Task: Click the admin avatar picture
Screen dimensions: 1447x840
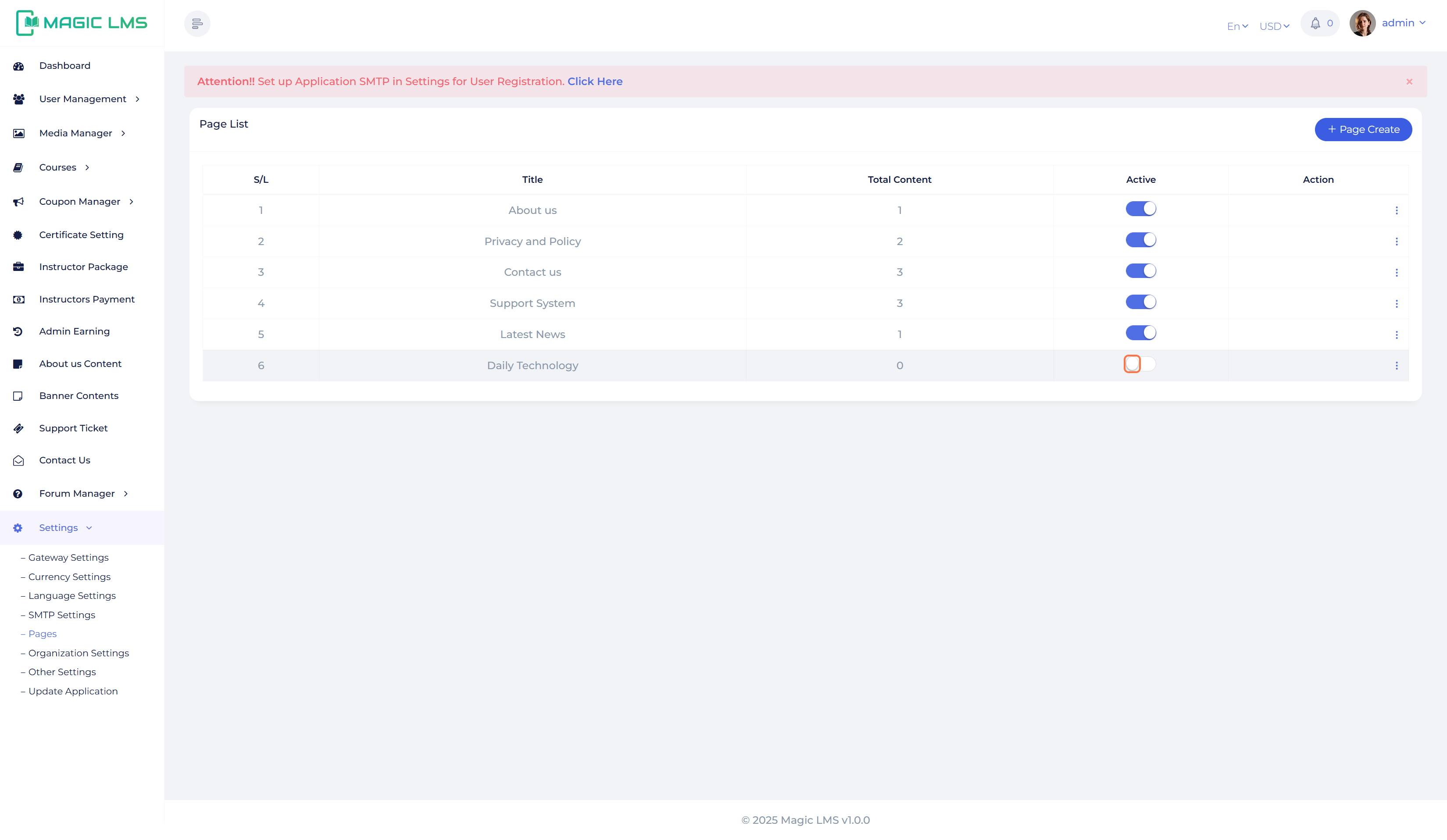Action: pyautogui.click(x=1363, y=24)
